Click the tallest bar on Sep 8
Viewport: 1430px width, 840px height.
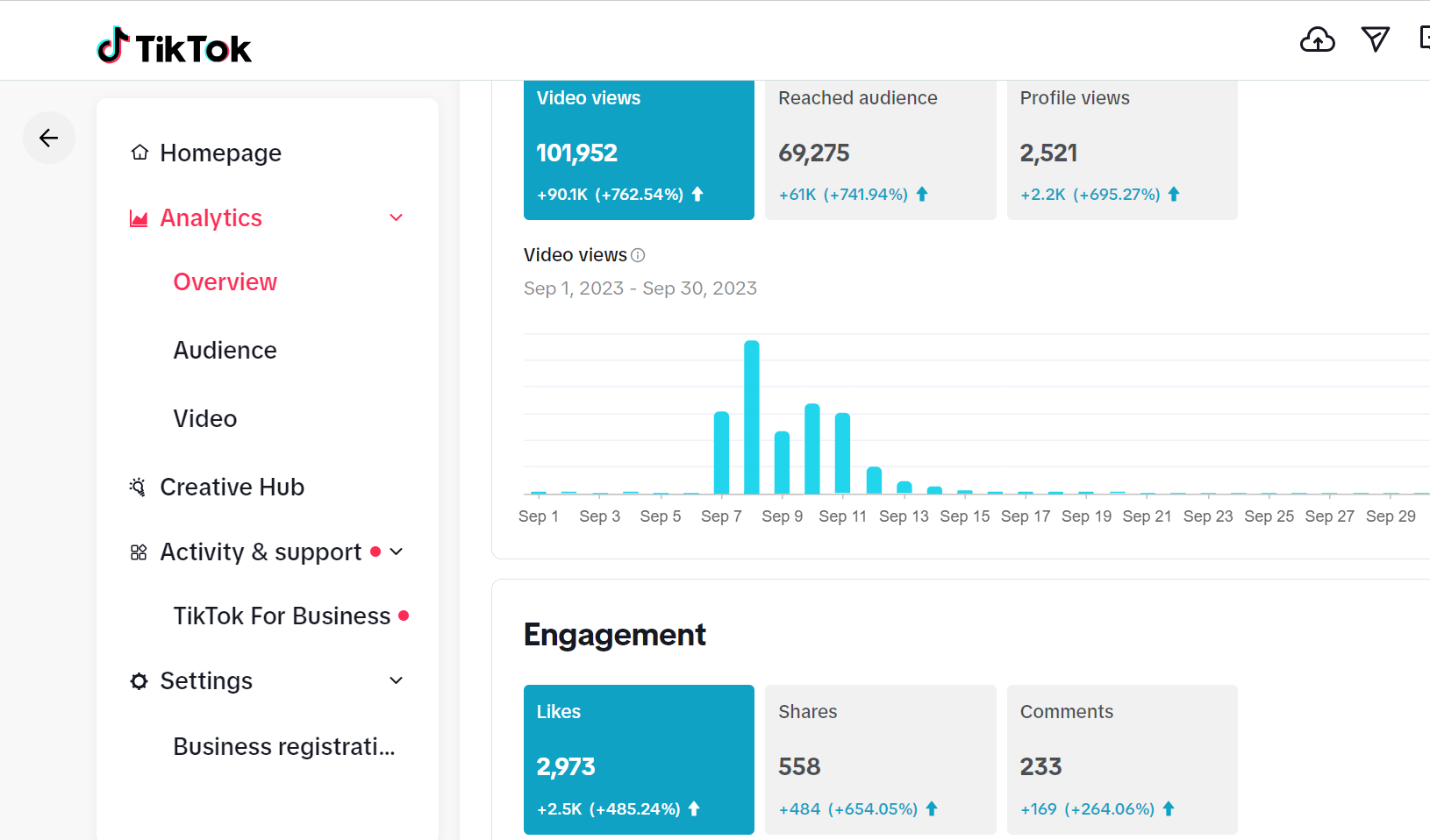752,417
